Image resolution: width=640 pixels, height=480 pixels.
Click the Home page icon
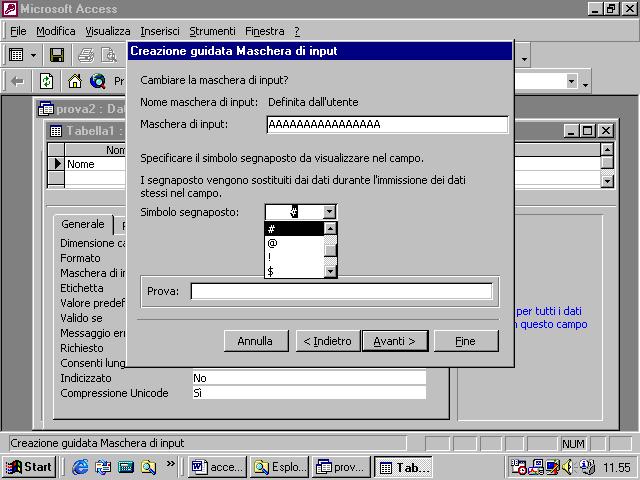(75, 81)
